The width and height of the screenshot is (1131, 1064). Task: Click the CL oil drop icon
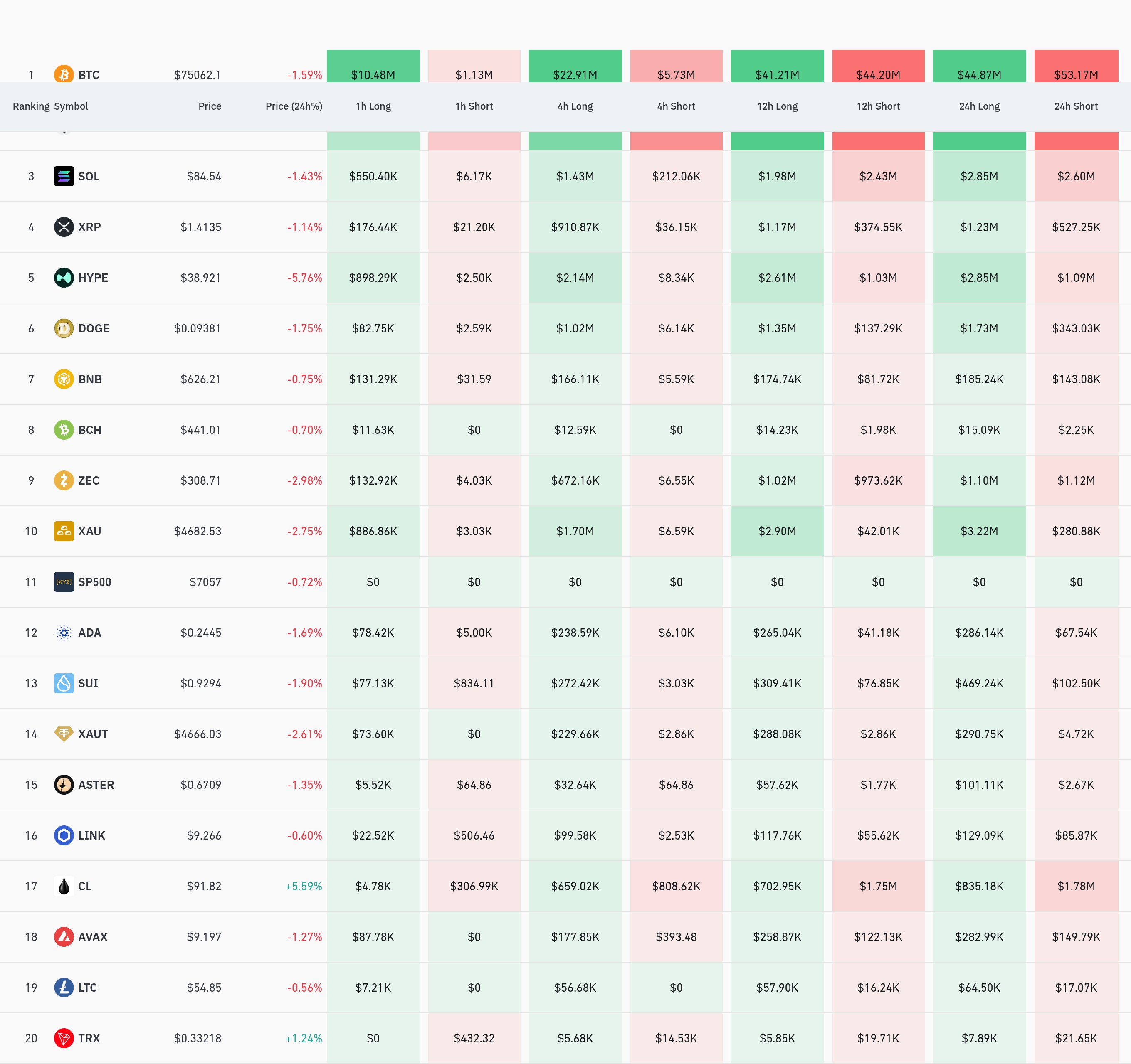pyautogui.click(x=64, y=886)
